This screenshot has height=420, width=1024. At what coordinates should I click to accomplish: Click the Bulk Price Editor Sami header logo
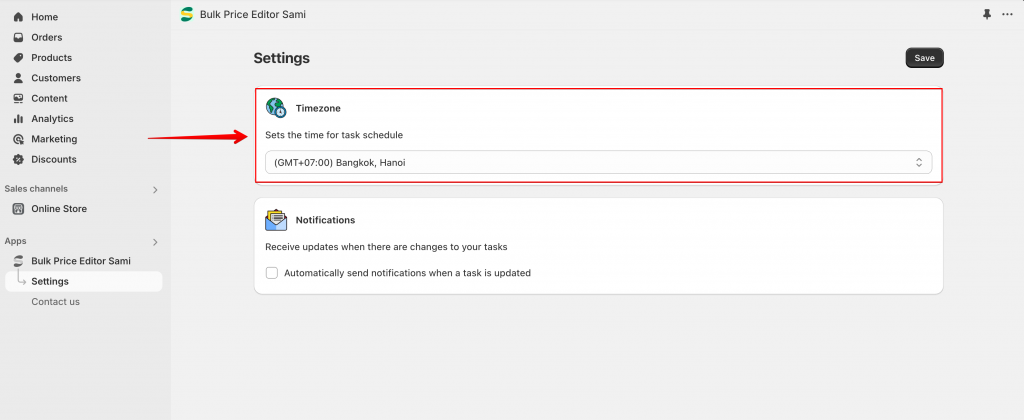pos(187,14)
